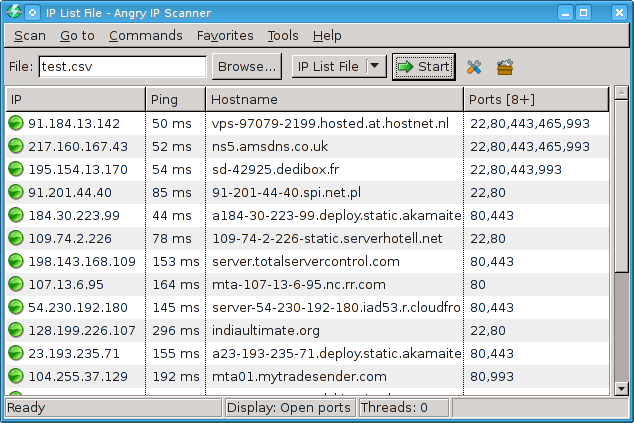Screen dimensions: 634x423
Task: Click hostname 91-201-44-40.spi.net.pl
Action: 286,192
